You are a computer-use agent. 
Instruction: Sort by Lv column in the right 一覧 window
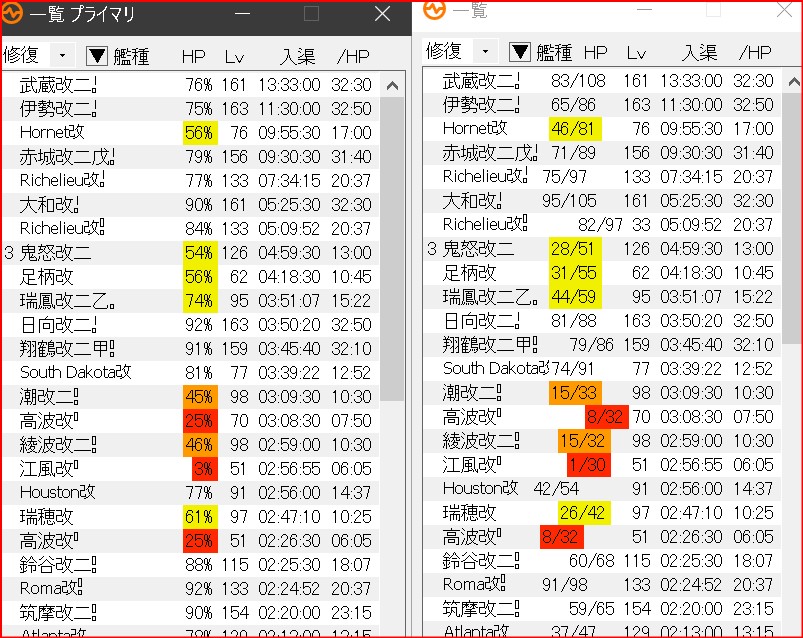click(x=636, y=52)
